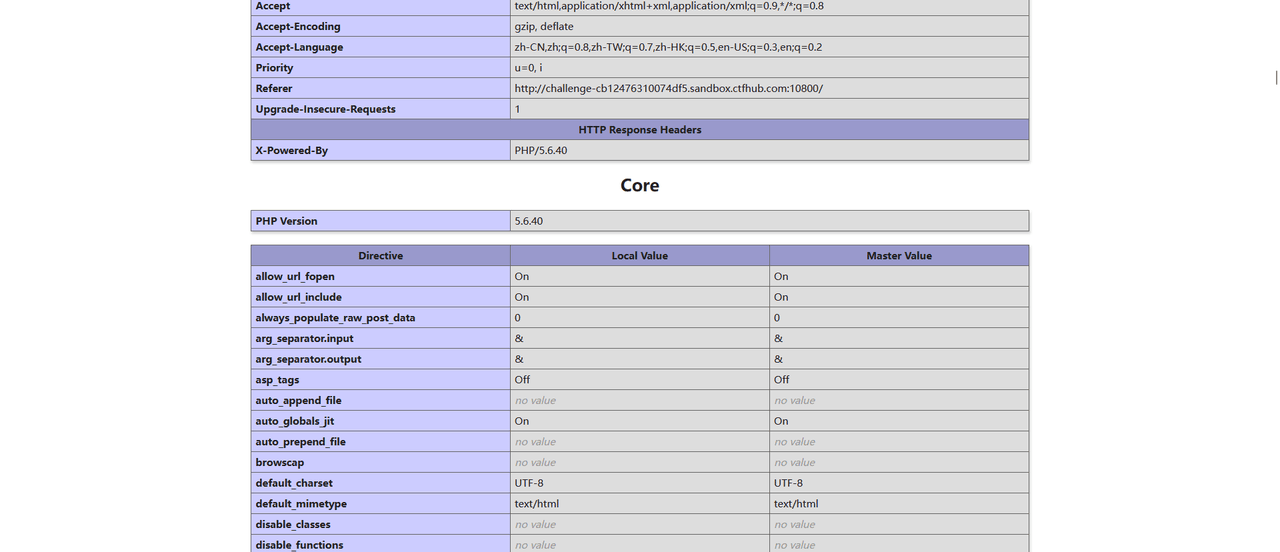Click the auto_prepend_file directive name

(300, 442)
